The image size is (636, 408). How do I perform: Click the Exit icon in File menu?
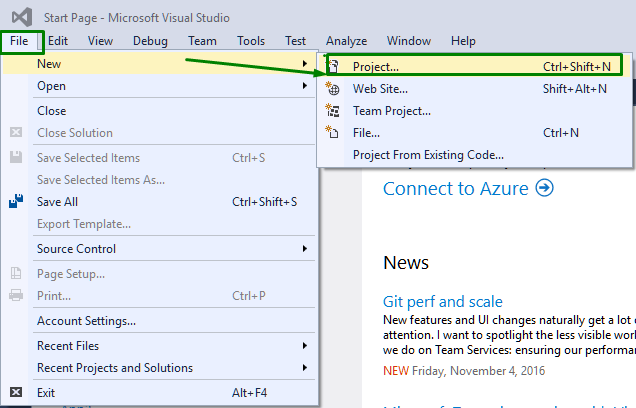[x=16, y=393]
